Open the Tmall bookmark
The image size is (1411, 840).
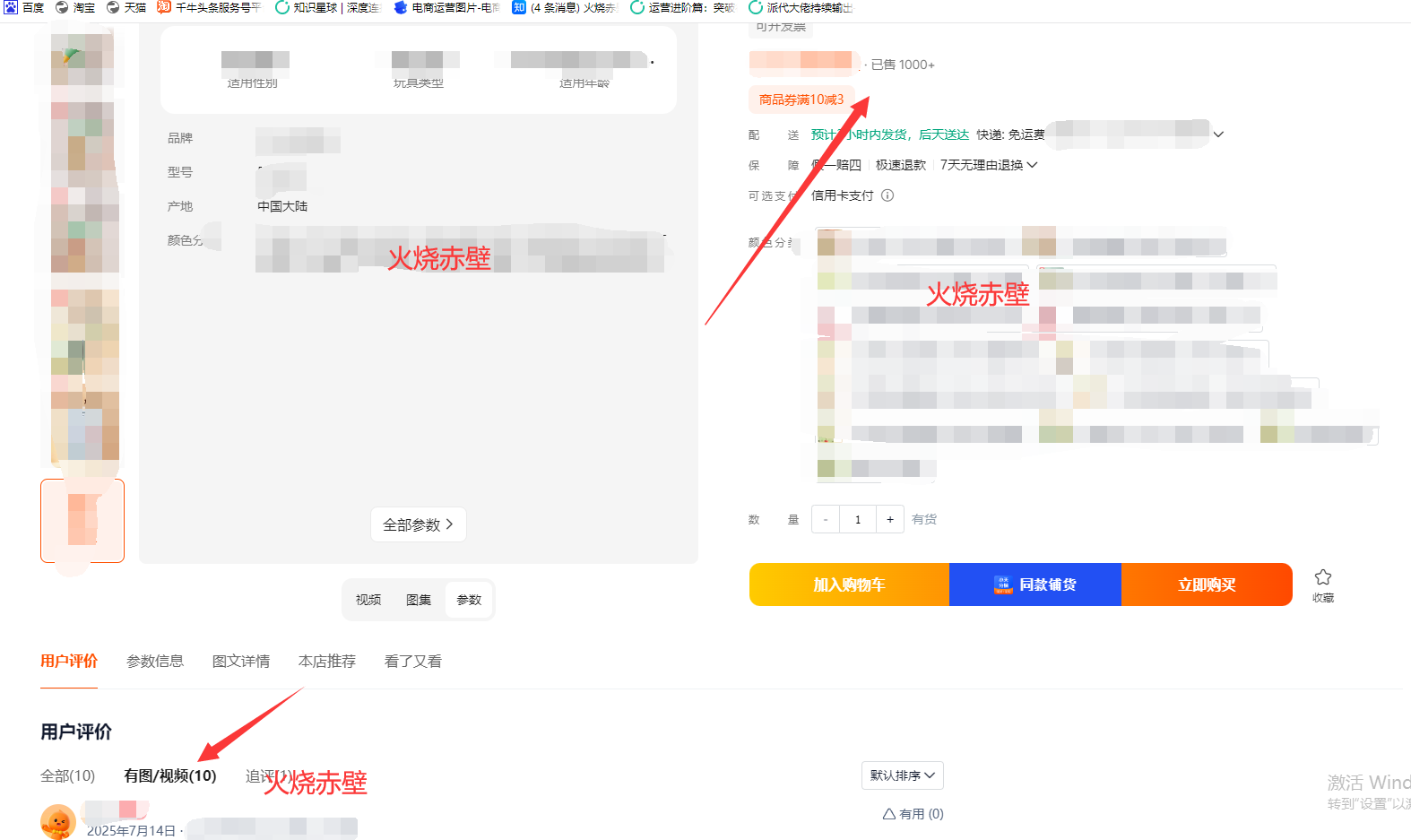pos(126,7)
